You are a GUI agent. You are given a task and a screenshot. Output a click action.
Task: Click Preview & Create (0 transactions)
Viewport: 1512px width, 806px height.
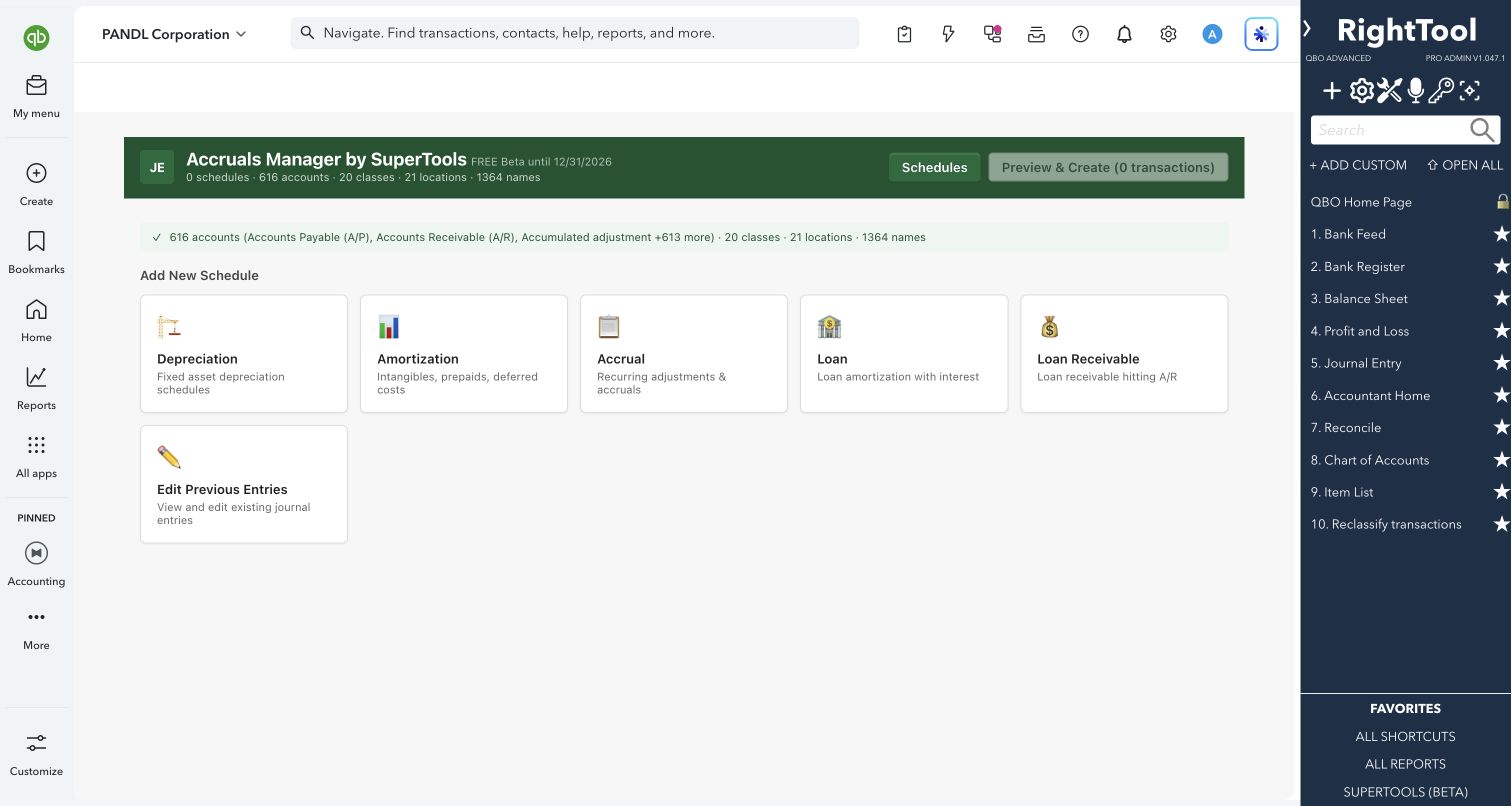[x=1108, y=167]
